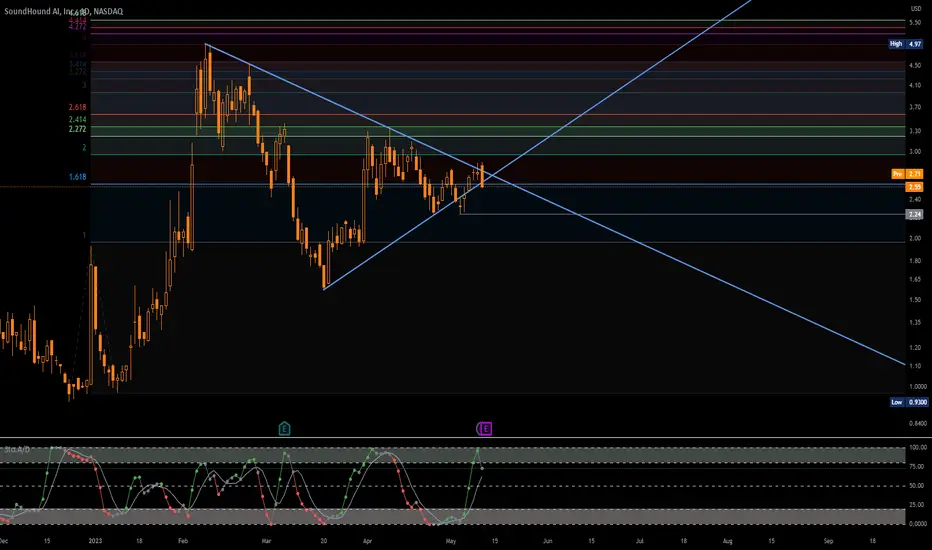Click the 3.30 price axis value
Screen dimensions: 932x550
(915, 131)
